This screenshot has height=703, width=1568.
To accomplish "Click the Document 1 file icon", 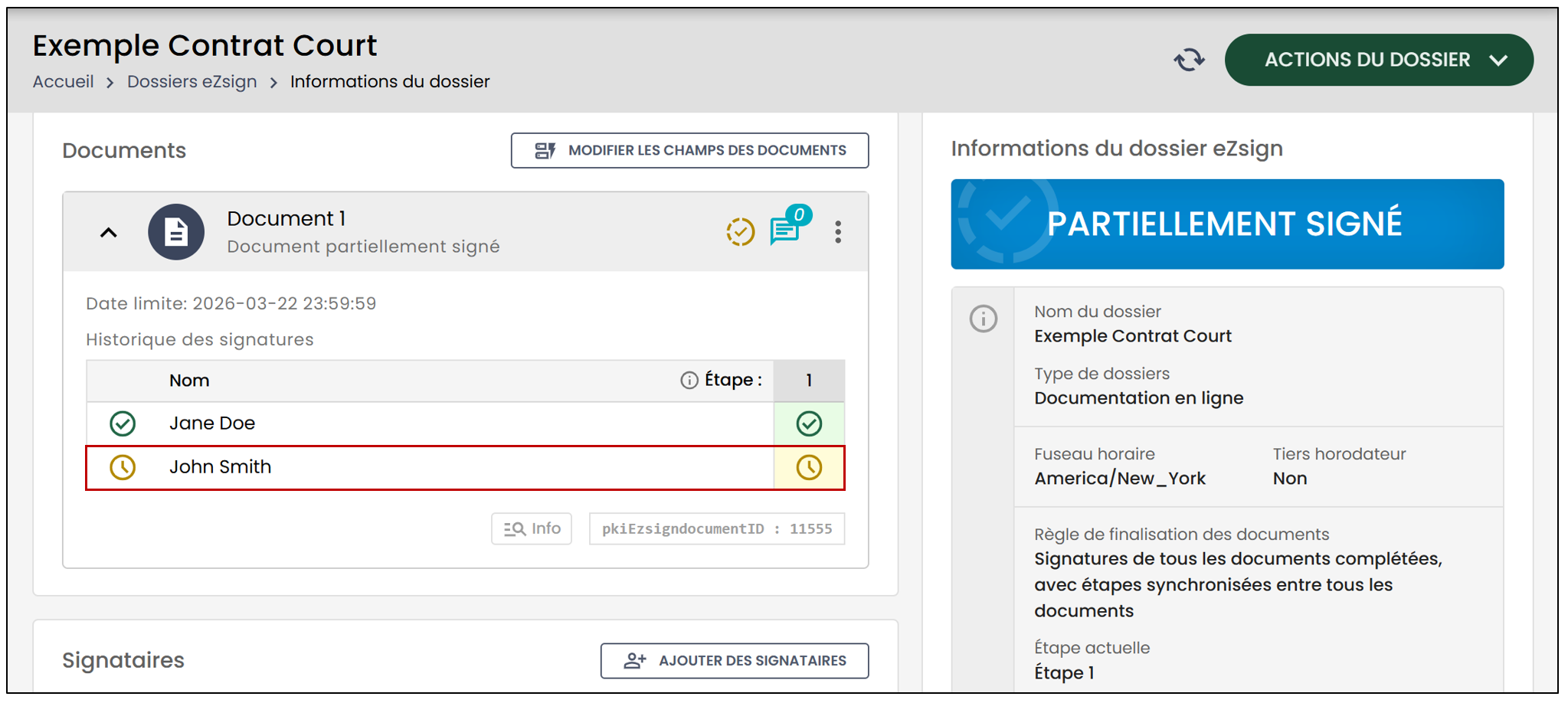I will 176,232.
